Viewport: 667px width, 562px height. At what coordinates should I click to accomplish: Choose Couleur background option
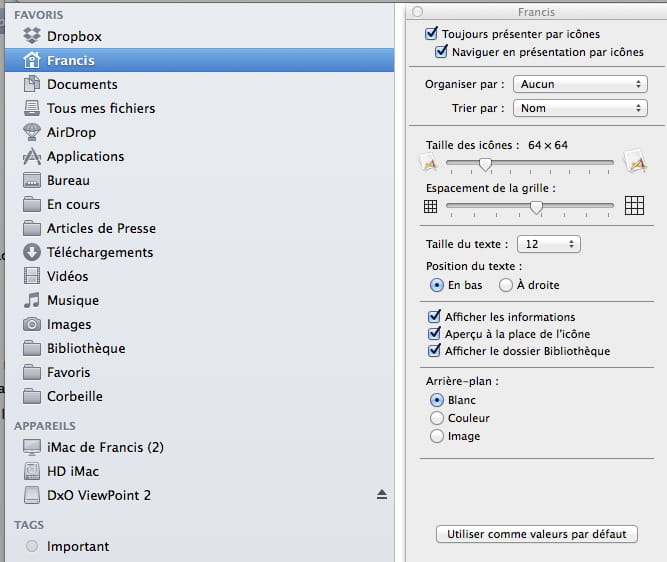point(437,418)
